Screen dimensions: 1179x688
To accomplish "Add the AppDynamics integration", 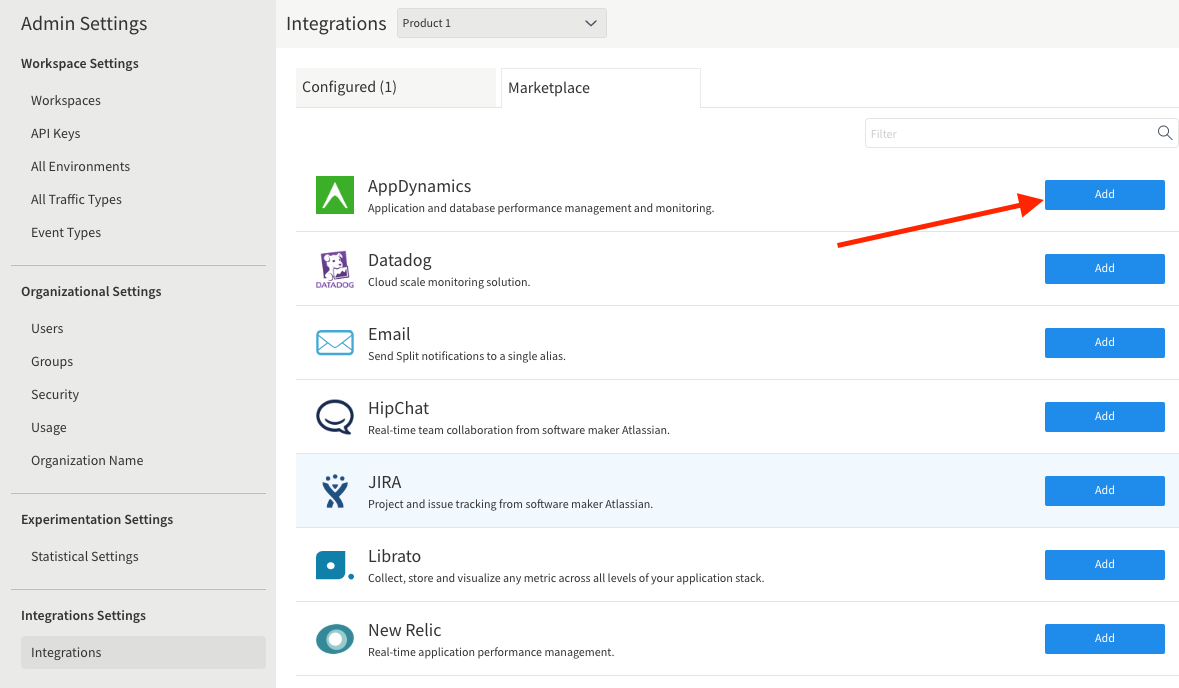I will tap(1104, 195).
